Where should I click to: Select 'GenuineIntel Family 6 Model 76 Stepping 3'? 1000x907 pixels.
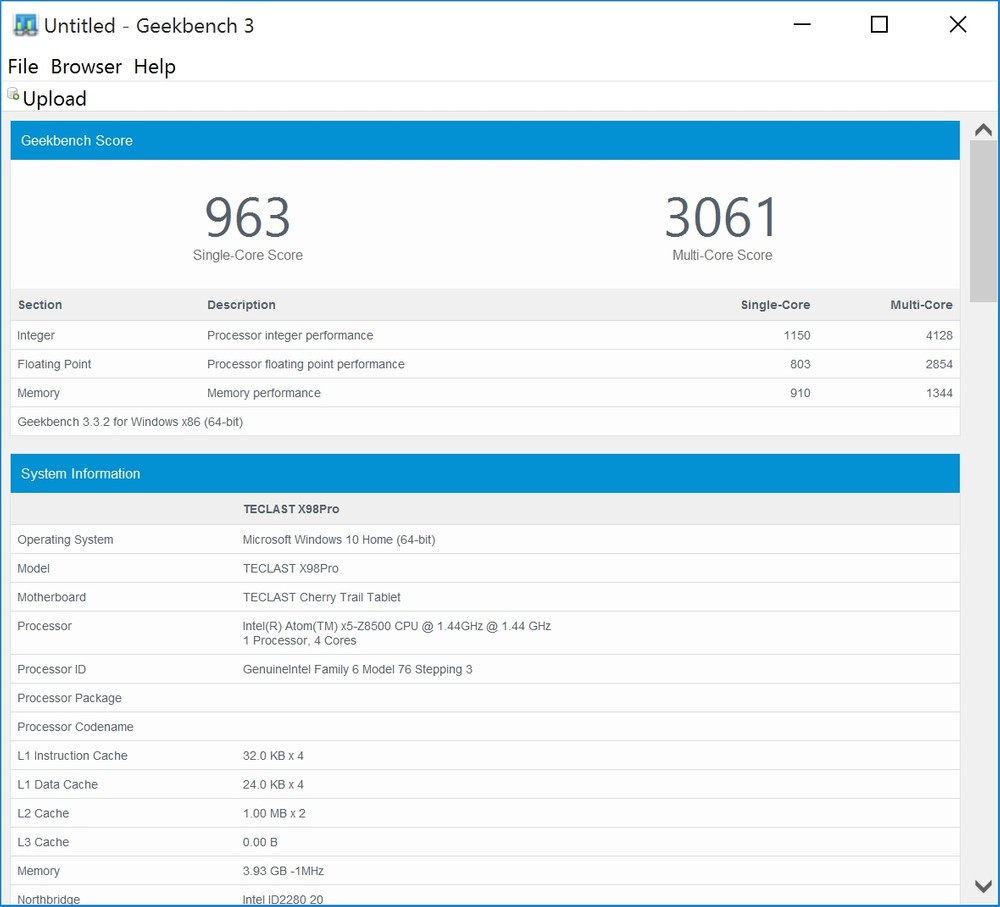click(357, 669)
